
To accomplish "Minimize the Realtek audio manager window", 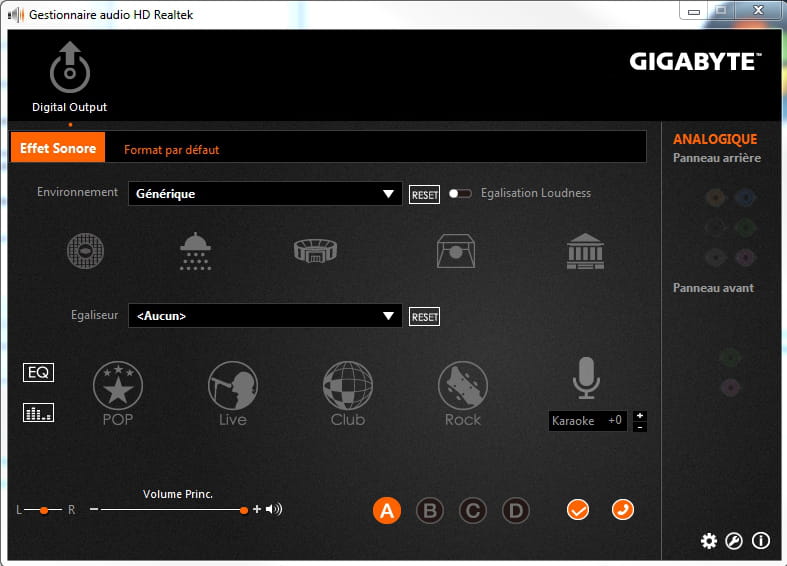I will pos(694,11).
